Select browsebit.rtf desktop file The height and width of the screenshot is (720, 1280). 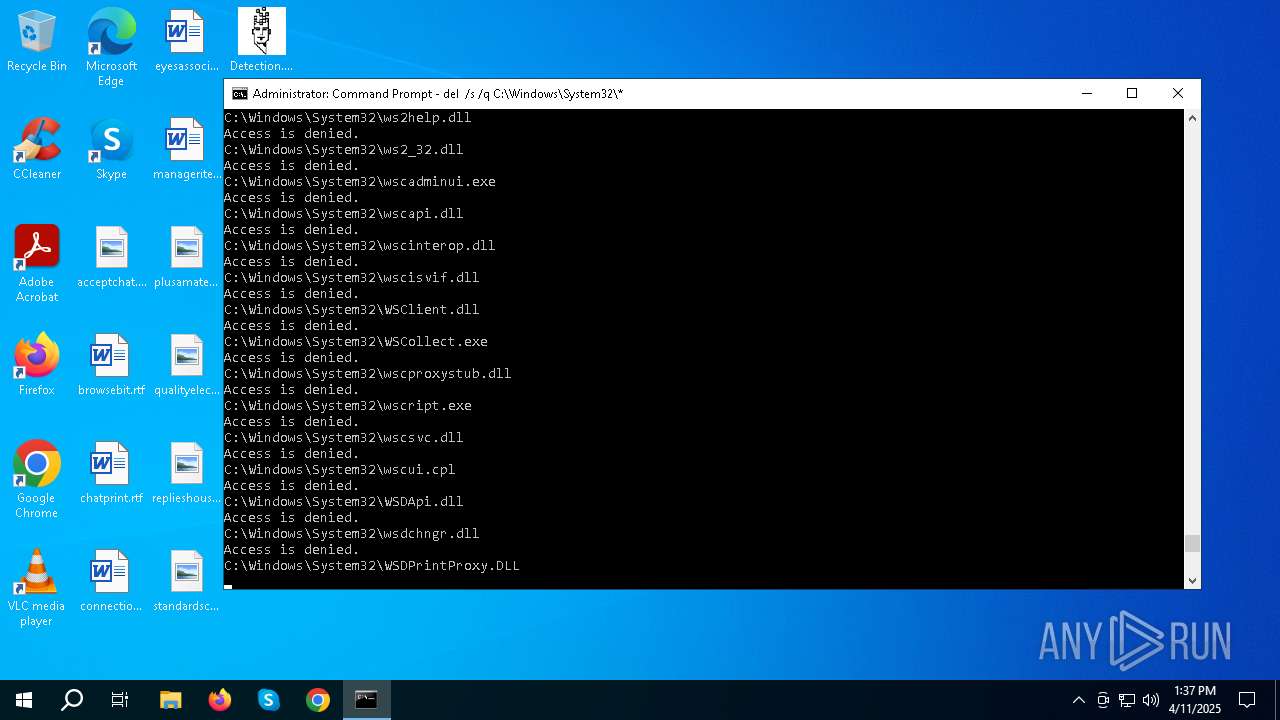111,365
